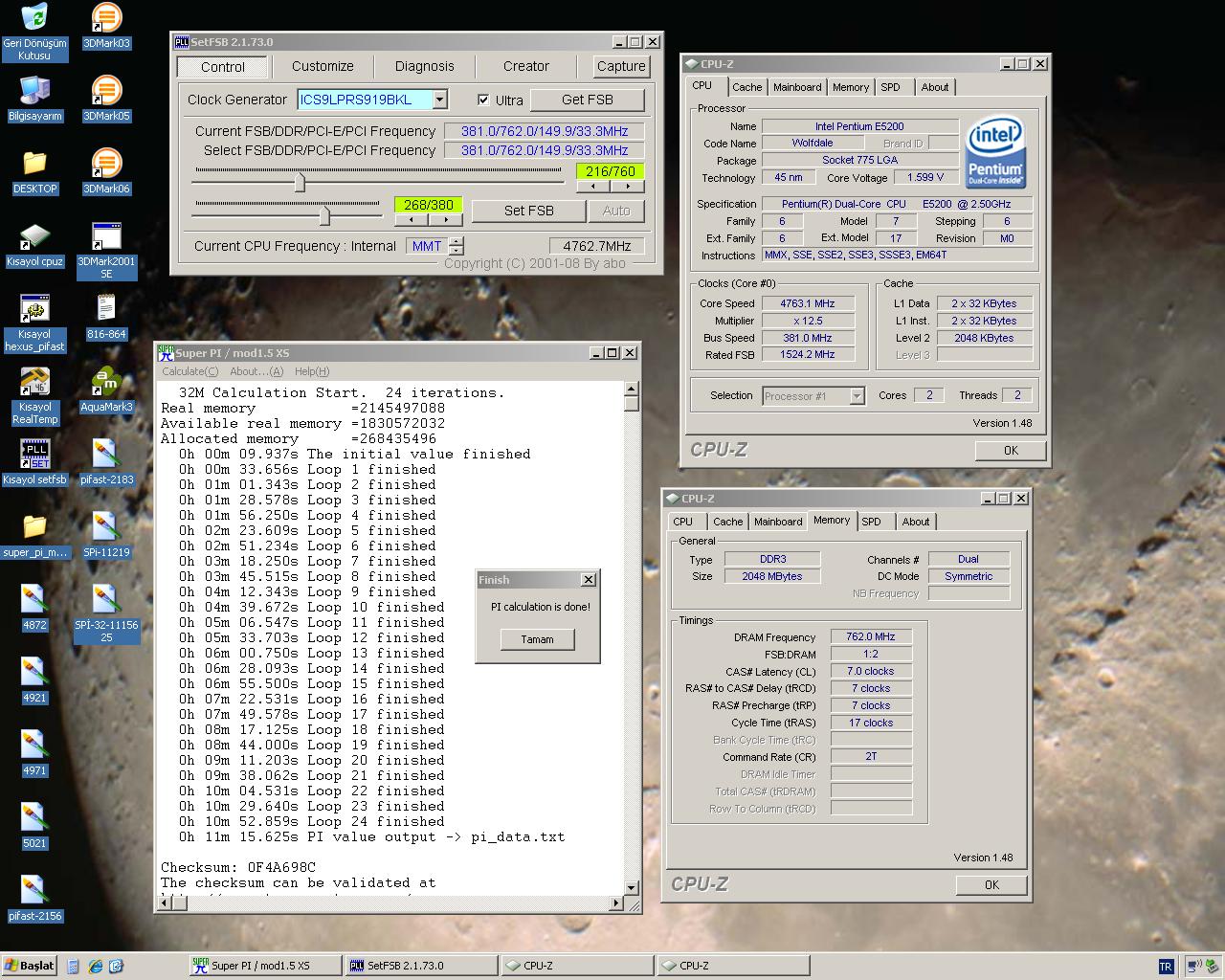
Task: Select the 816-864 text file icon
Action: [106, 318]
